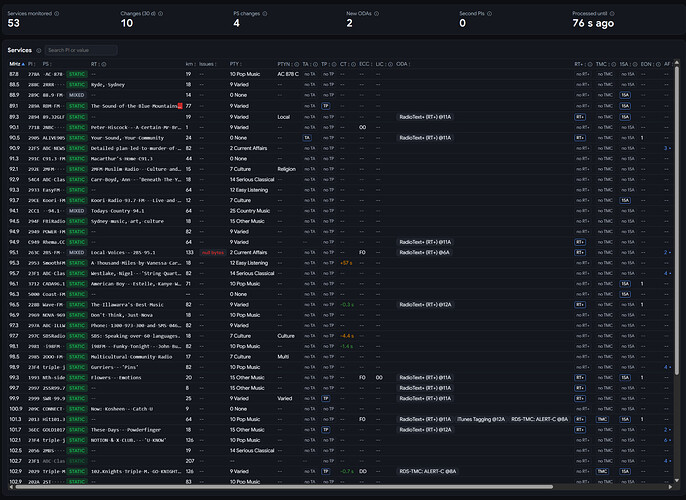686x500 pixels.
Task: Open info icon beside Second PIs
Action: (489, 14)
